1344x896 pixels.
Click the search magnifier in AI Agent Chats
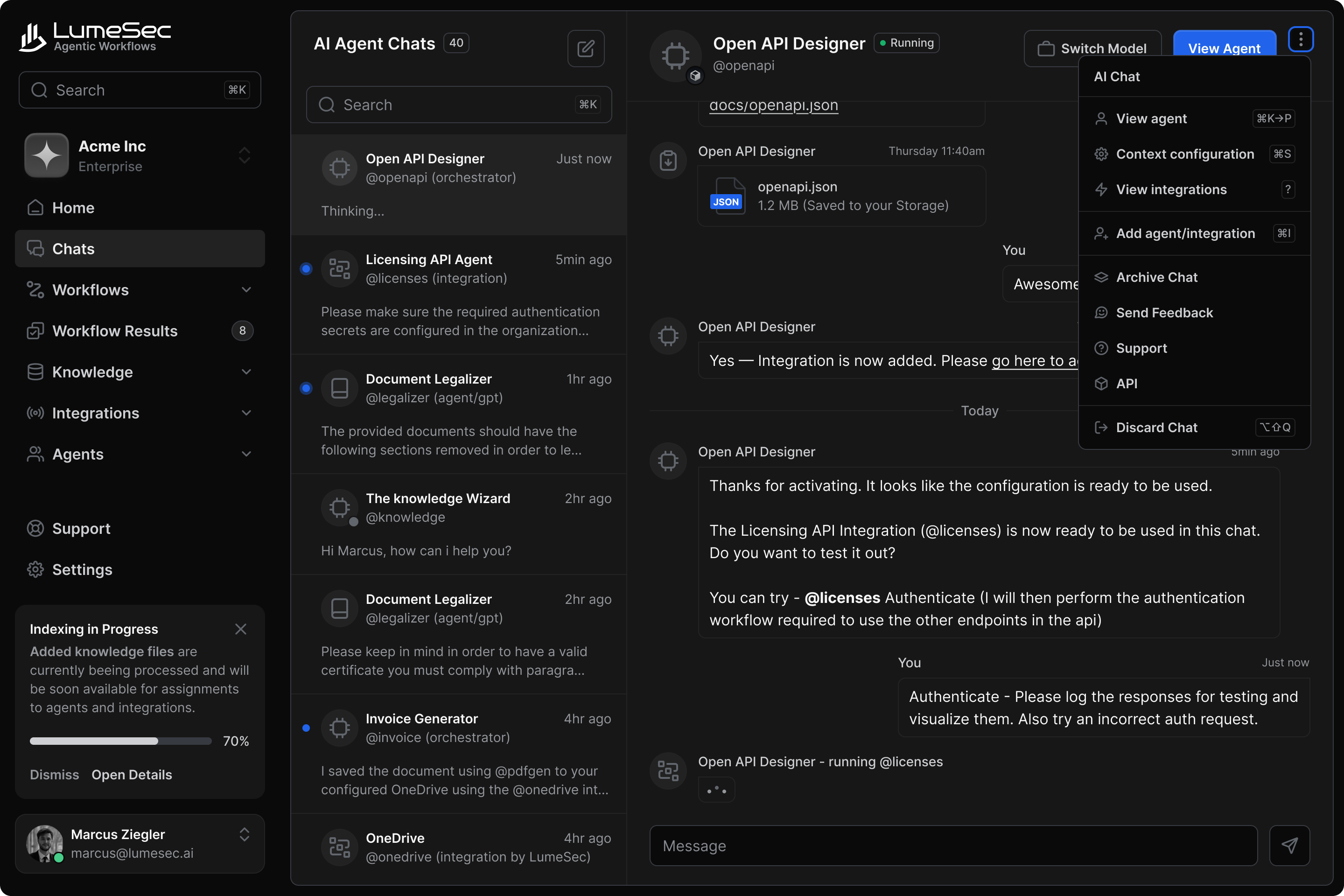(327, 105)
